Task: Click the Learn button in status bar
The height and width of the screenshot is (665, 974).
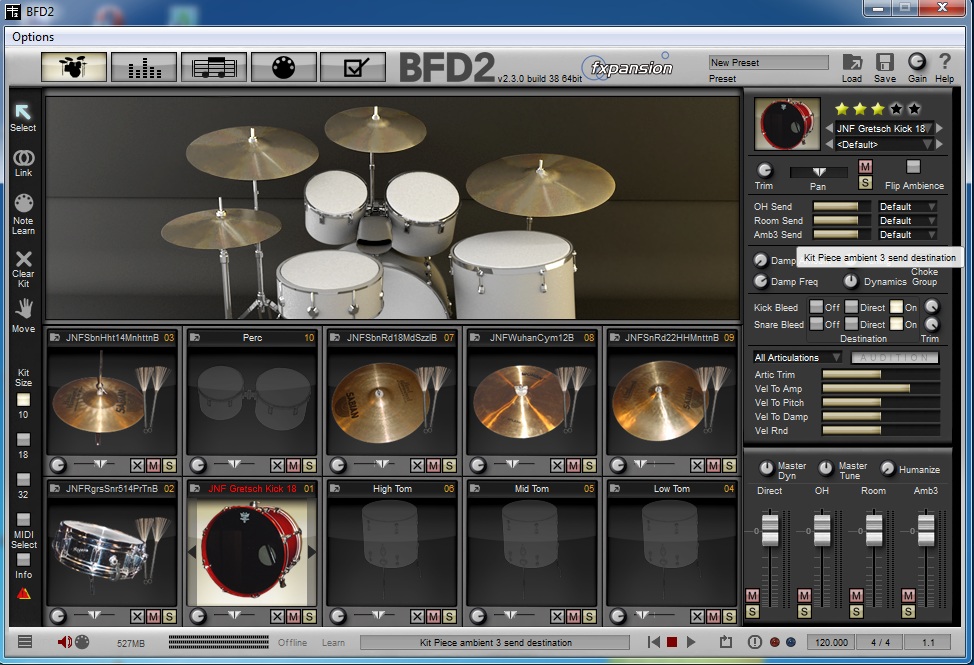Action: [333, 643]
